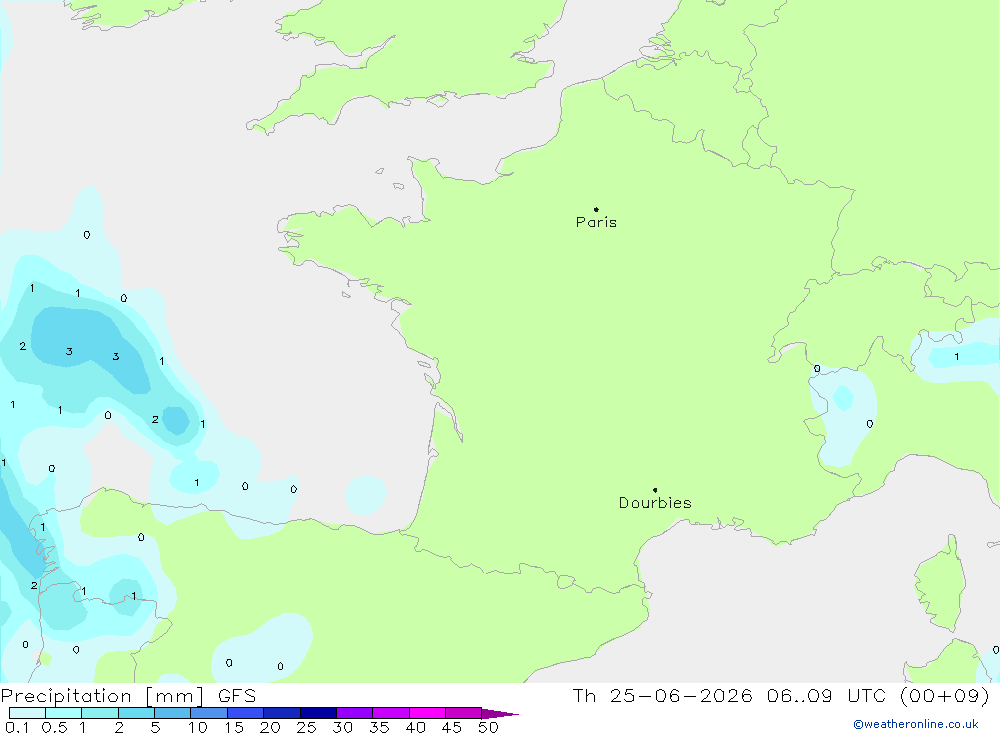Click the 15 mm blue legend swatch
1000x733 pixels.
point(245,713)
